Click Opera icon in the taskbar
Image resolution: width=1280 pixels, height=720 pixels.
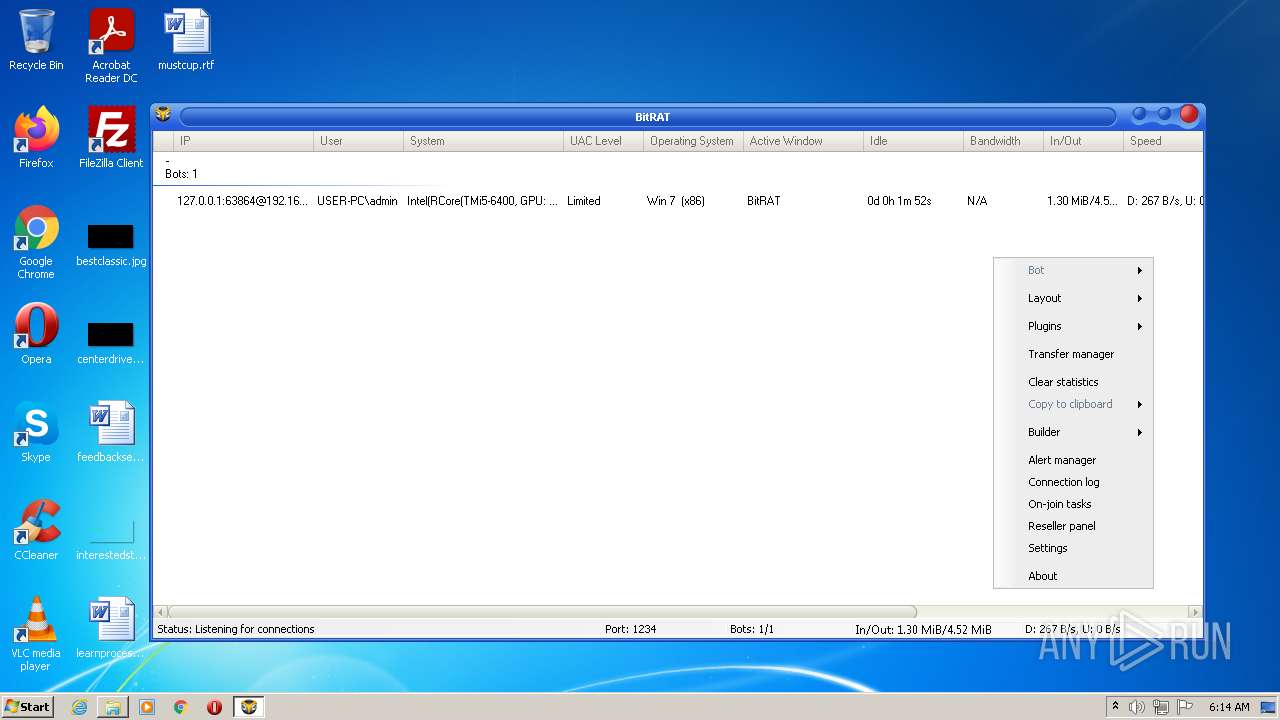click(214, 707)
